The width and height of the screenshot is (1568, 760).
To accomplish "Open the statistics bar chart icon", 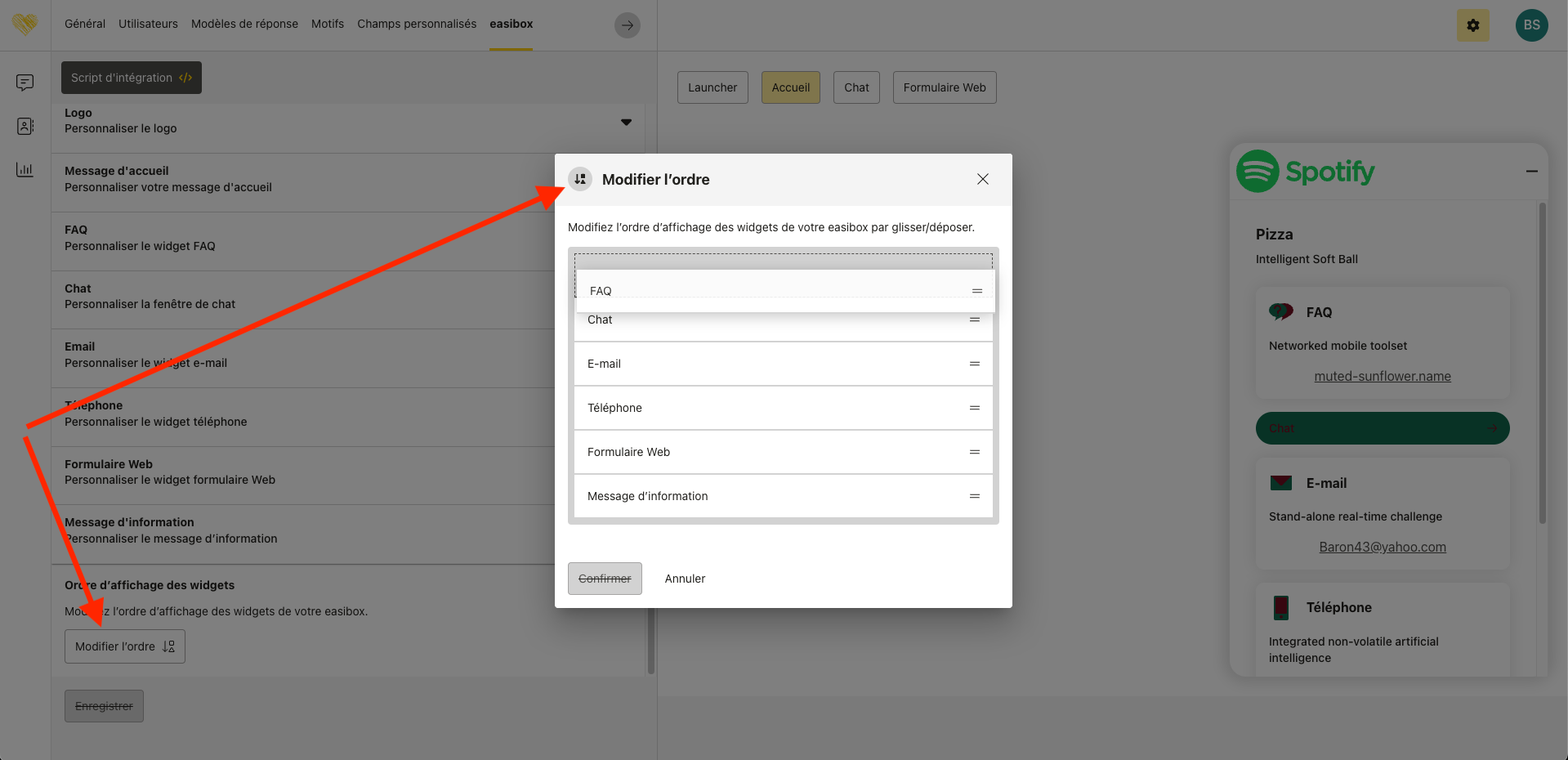I will pyautogui.click(x=25, y=170).
